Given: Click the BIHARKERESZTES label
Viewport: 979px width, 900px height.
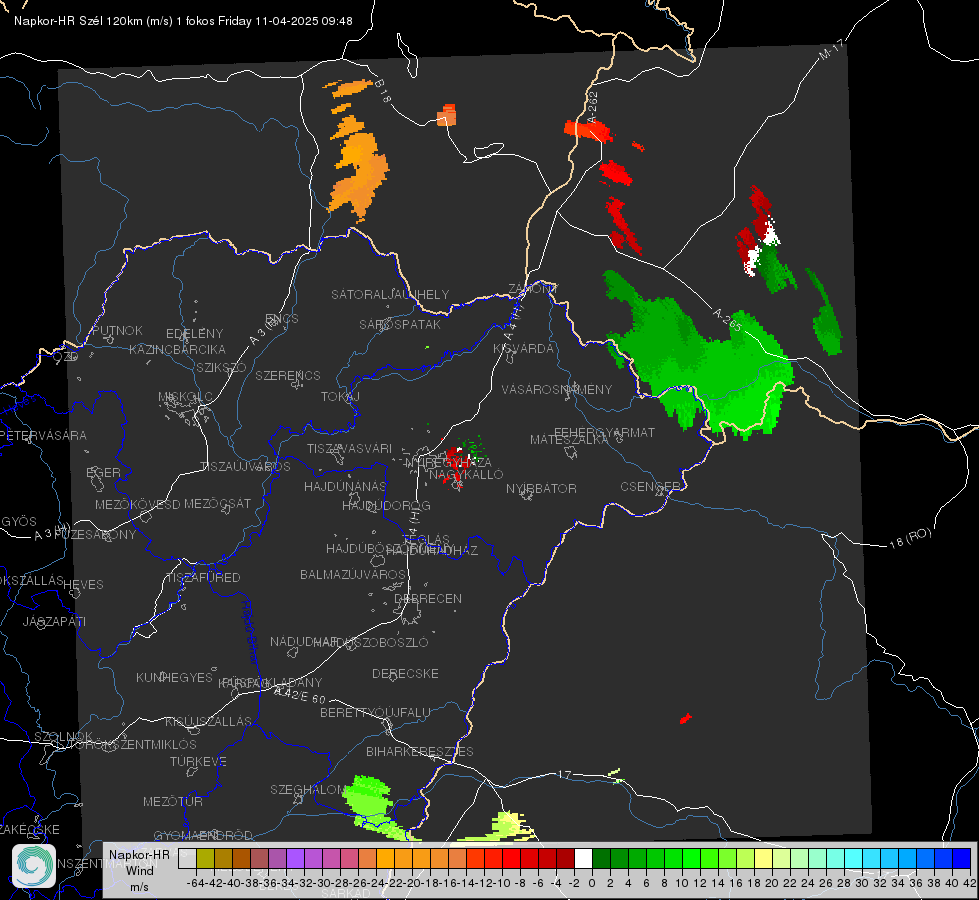Looking at the screenshot, I should [420, 752].
